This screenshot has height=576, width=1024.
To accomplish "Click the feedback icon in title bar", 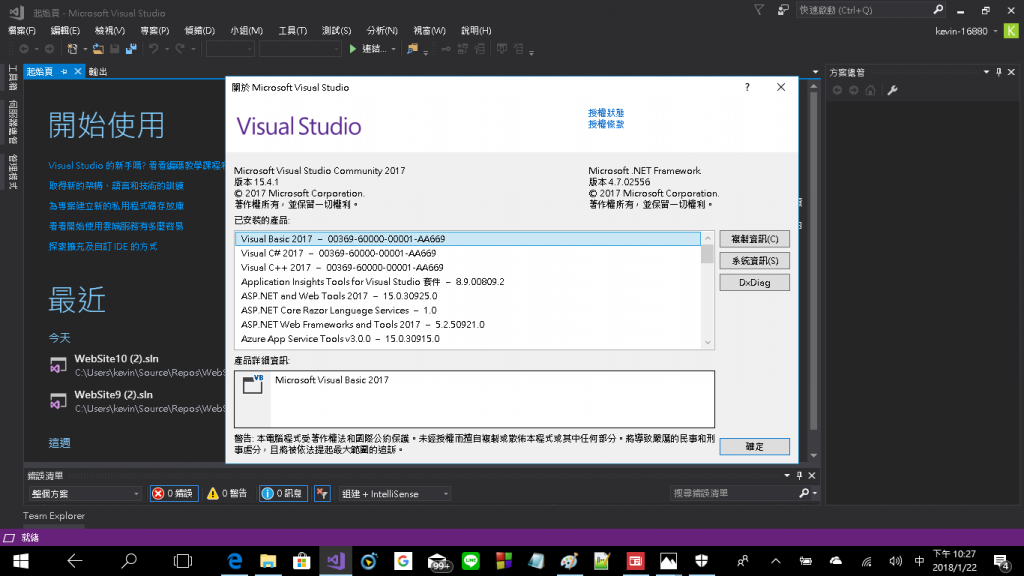I will tap(783, 10).
